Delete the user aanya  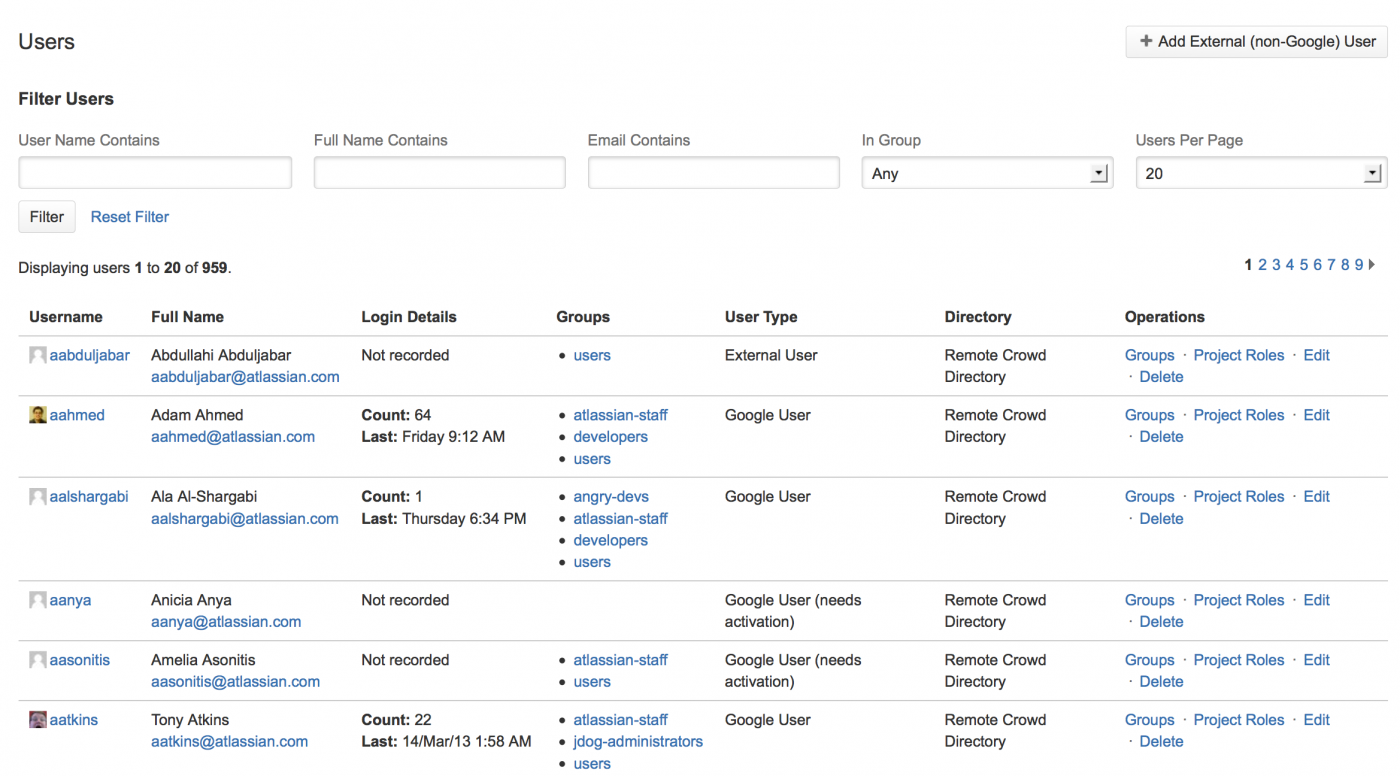coord(1161,622)
